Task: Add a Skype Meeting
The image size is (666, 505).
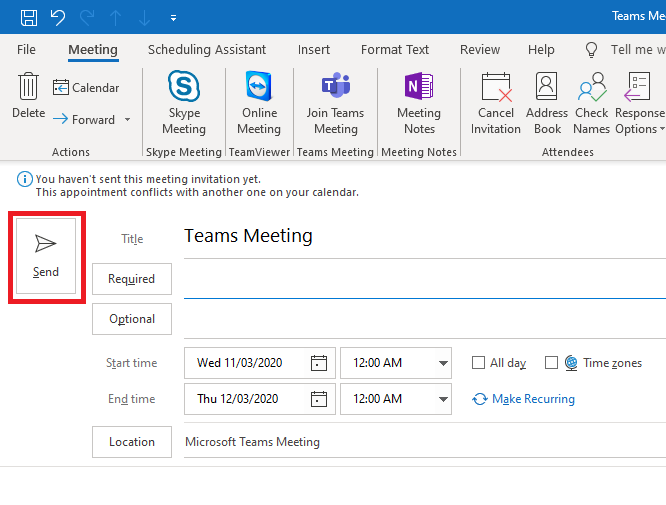Action: (x=184, y=103)
